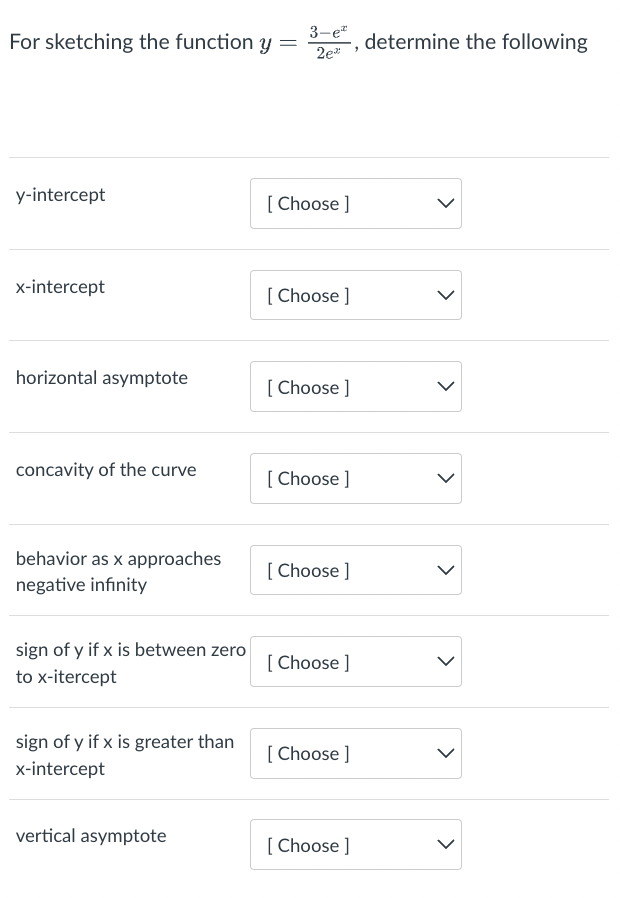
Task: Expand the vertical asymptote dropdown
Action: 355,845
